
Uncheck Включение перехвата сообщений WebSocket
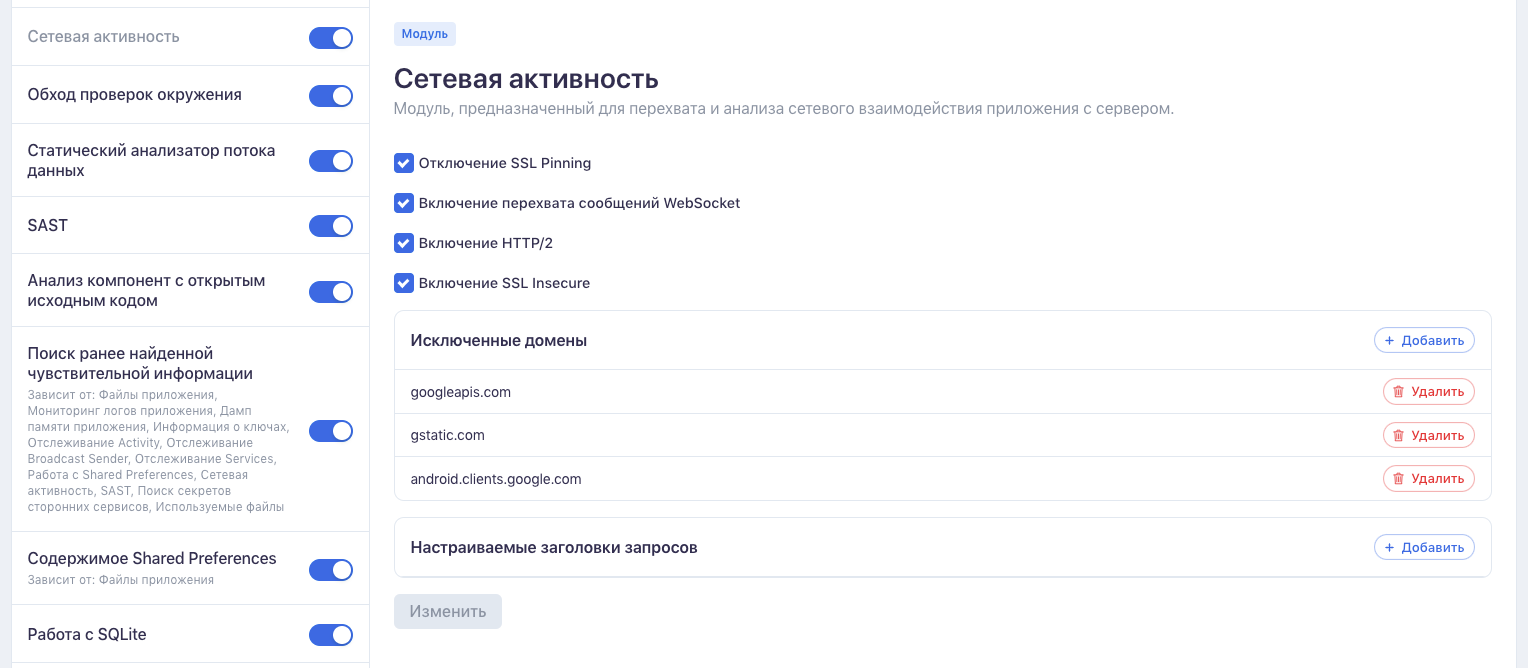pos(404,203)
